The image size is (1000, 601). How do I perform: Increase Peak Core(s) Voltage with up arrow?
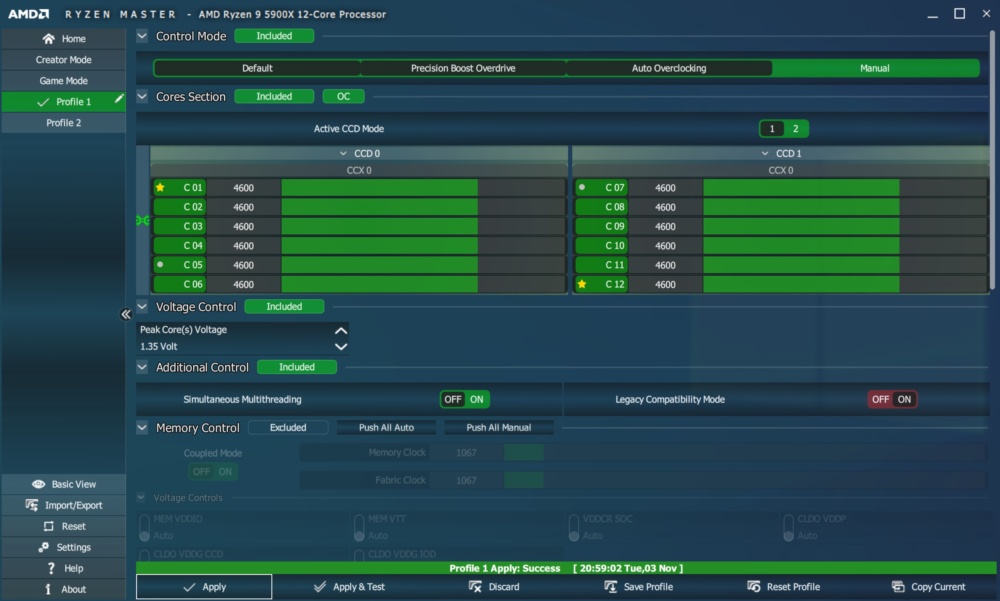(341, 330)
